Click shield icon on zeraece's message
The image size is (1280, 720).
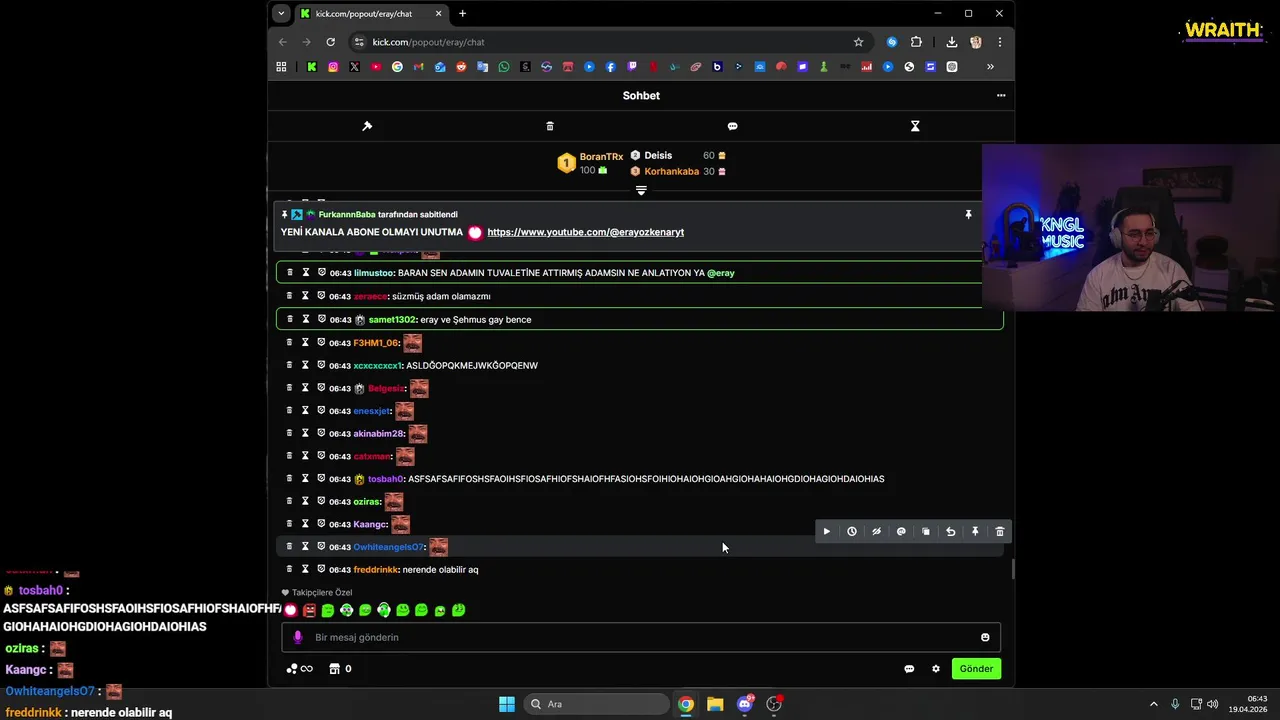point(321,296)
